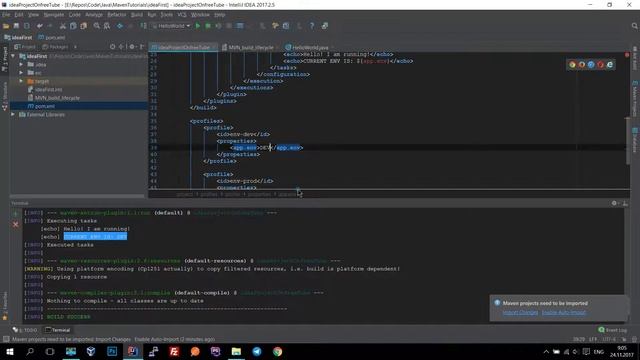Click the Build project toolbar icon
The image size is (640, 360).
[143, 26]
